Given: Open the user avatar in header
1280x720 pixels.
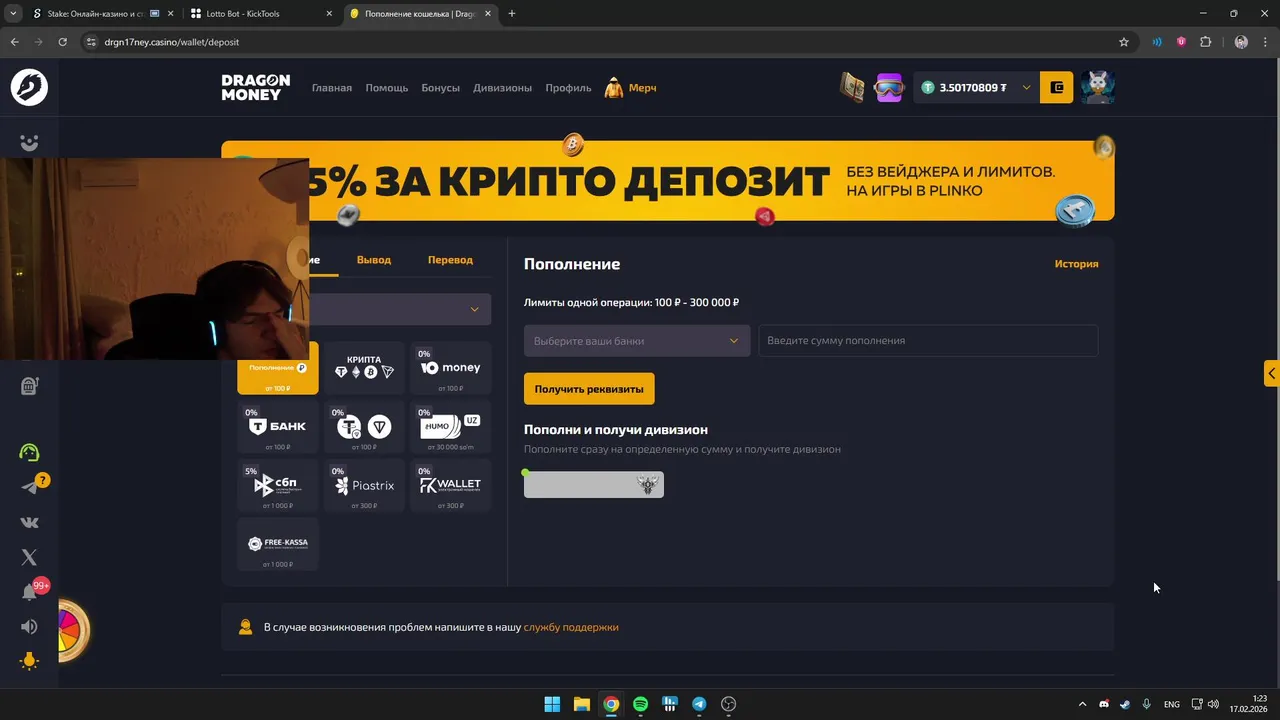Looking at the screenshot, I should point(1097,87).
